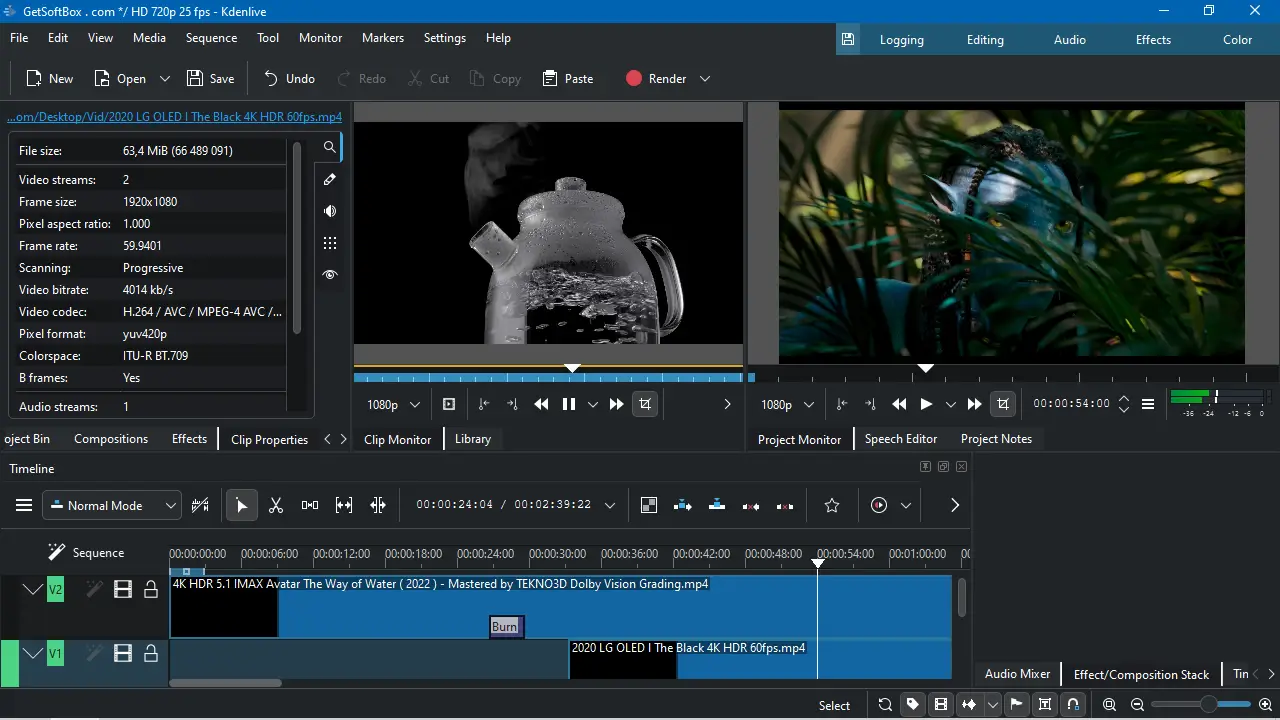Collapse track V2 with its chevron
1280x720 pixels.
(x=32, y=590)
